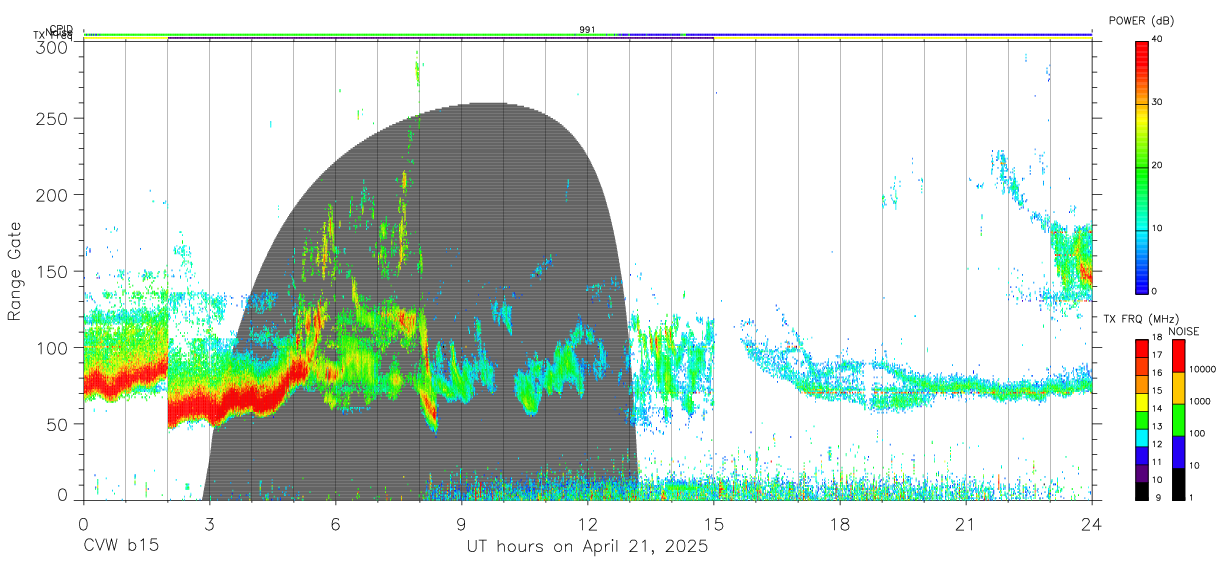Click hour 12 on the time axis
The height and width of the screenshot is (567, 1228).
(x=588, y=523)
